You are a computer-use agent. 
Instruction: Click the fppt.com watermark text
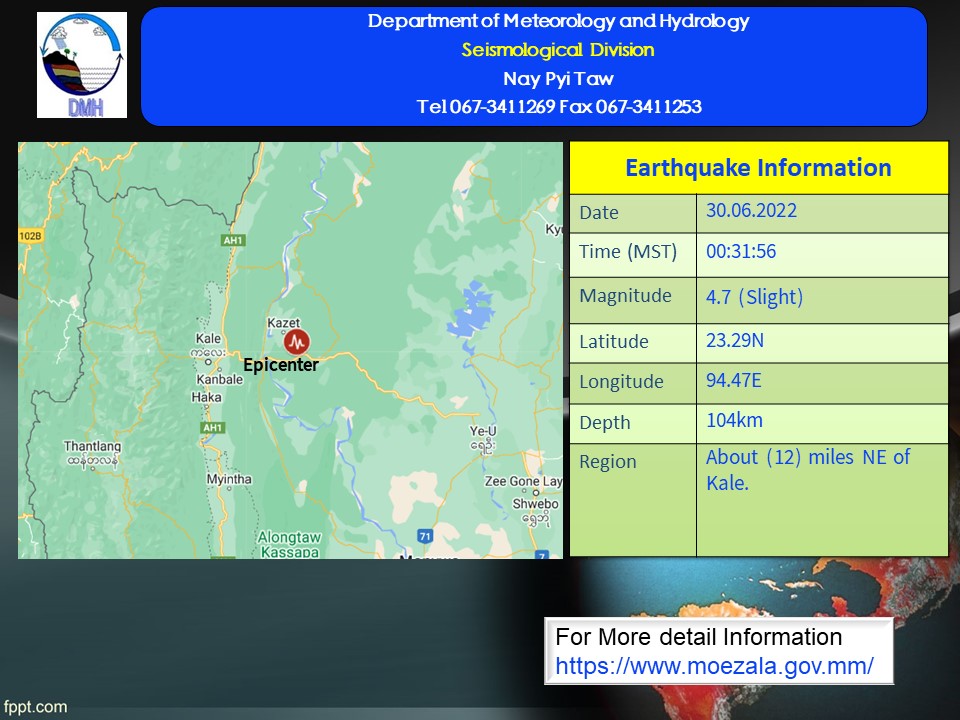click(35, 707)
